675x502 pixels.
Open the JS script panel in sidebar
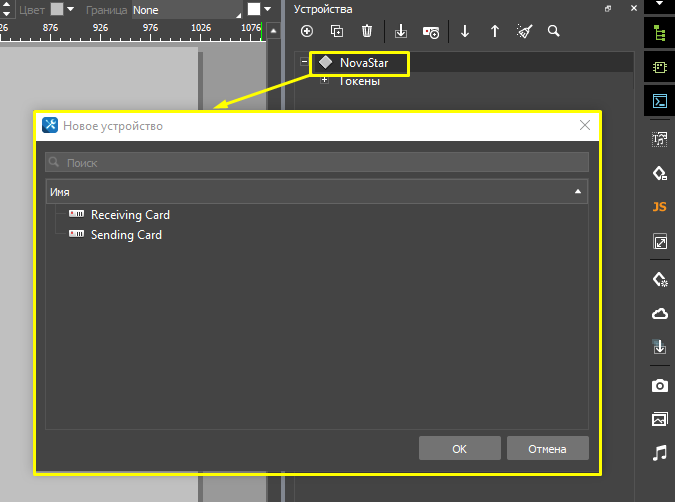coord(659,207)
